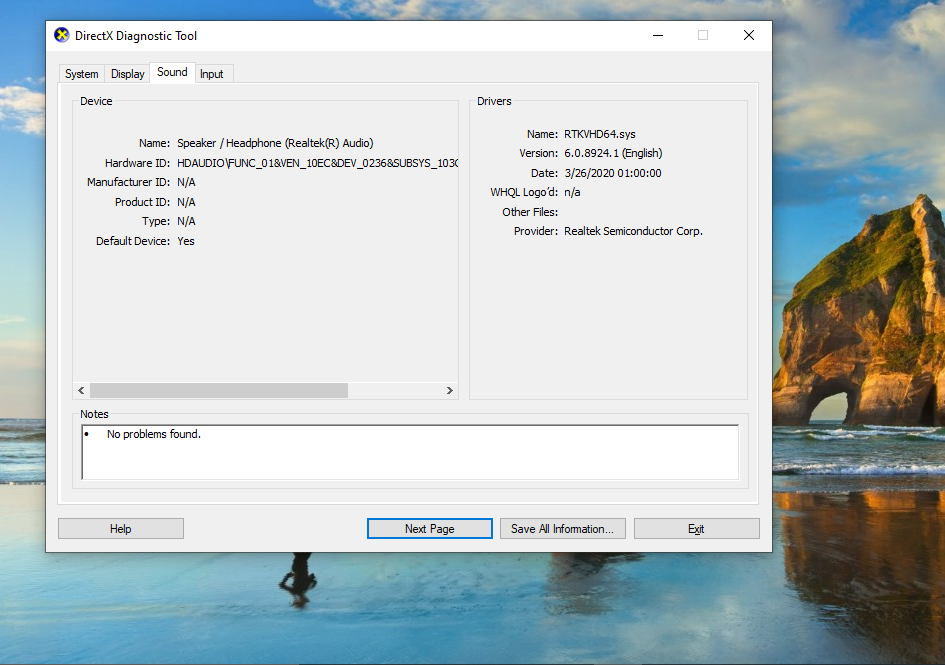
Task: Click the Device panel horizontal scrollbar thumb
Action: coord(219,391)
